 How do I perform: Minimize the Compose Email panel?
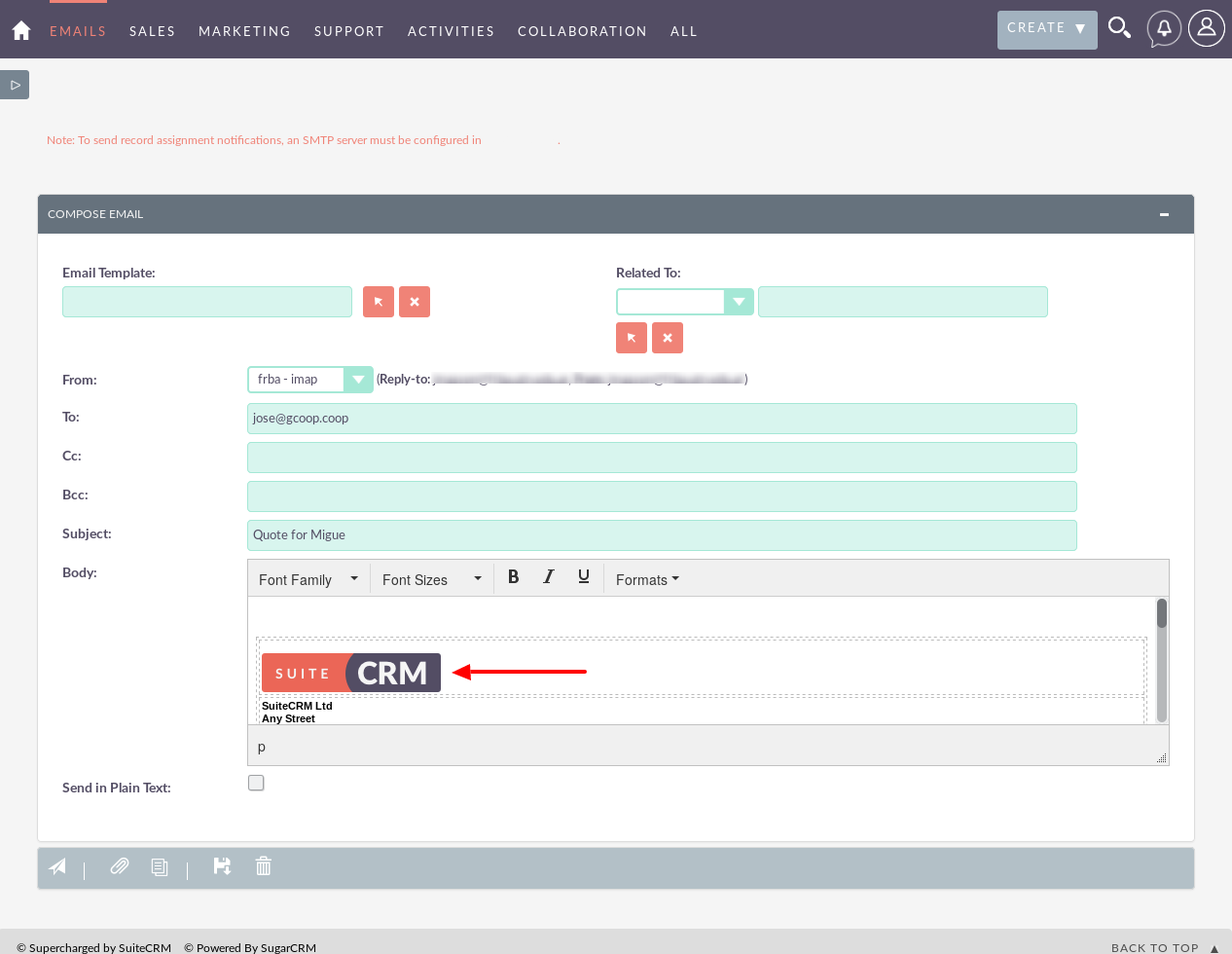click(x=1164, y=214)
